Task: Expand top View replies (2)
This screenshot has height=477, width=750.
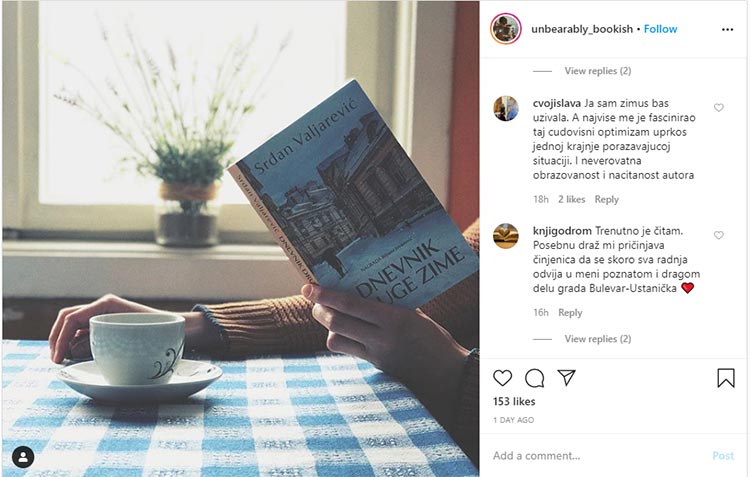Action: coord(597,71)
